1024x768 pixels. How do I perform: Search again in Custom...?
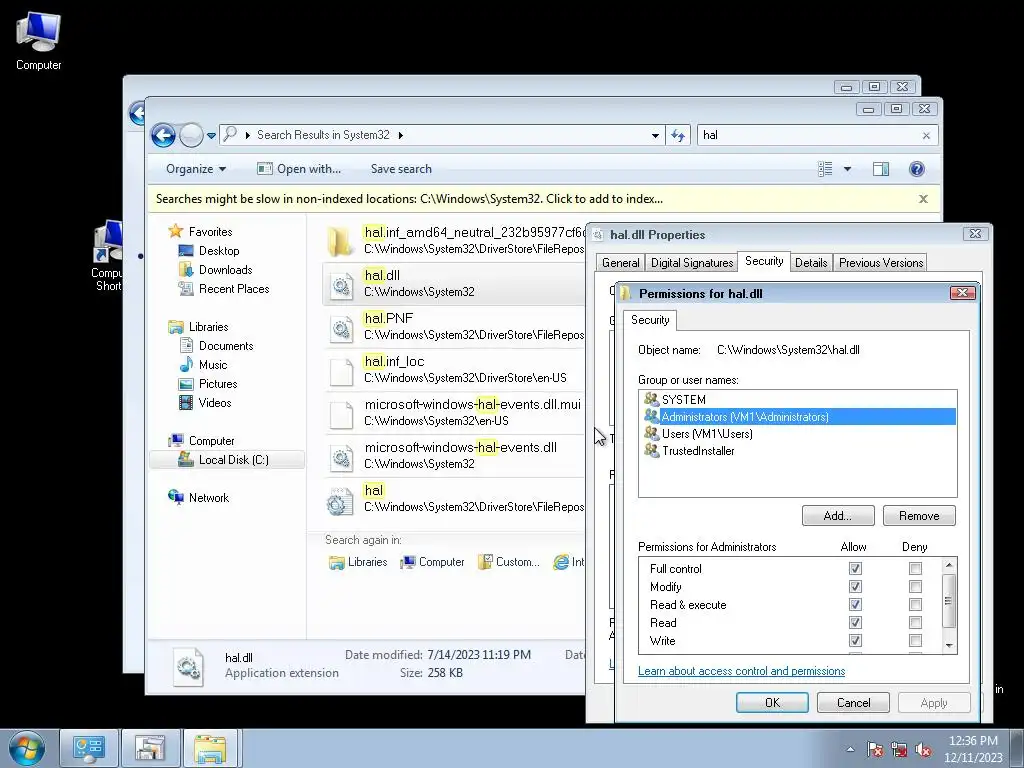(509, 562)
